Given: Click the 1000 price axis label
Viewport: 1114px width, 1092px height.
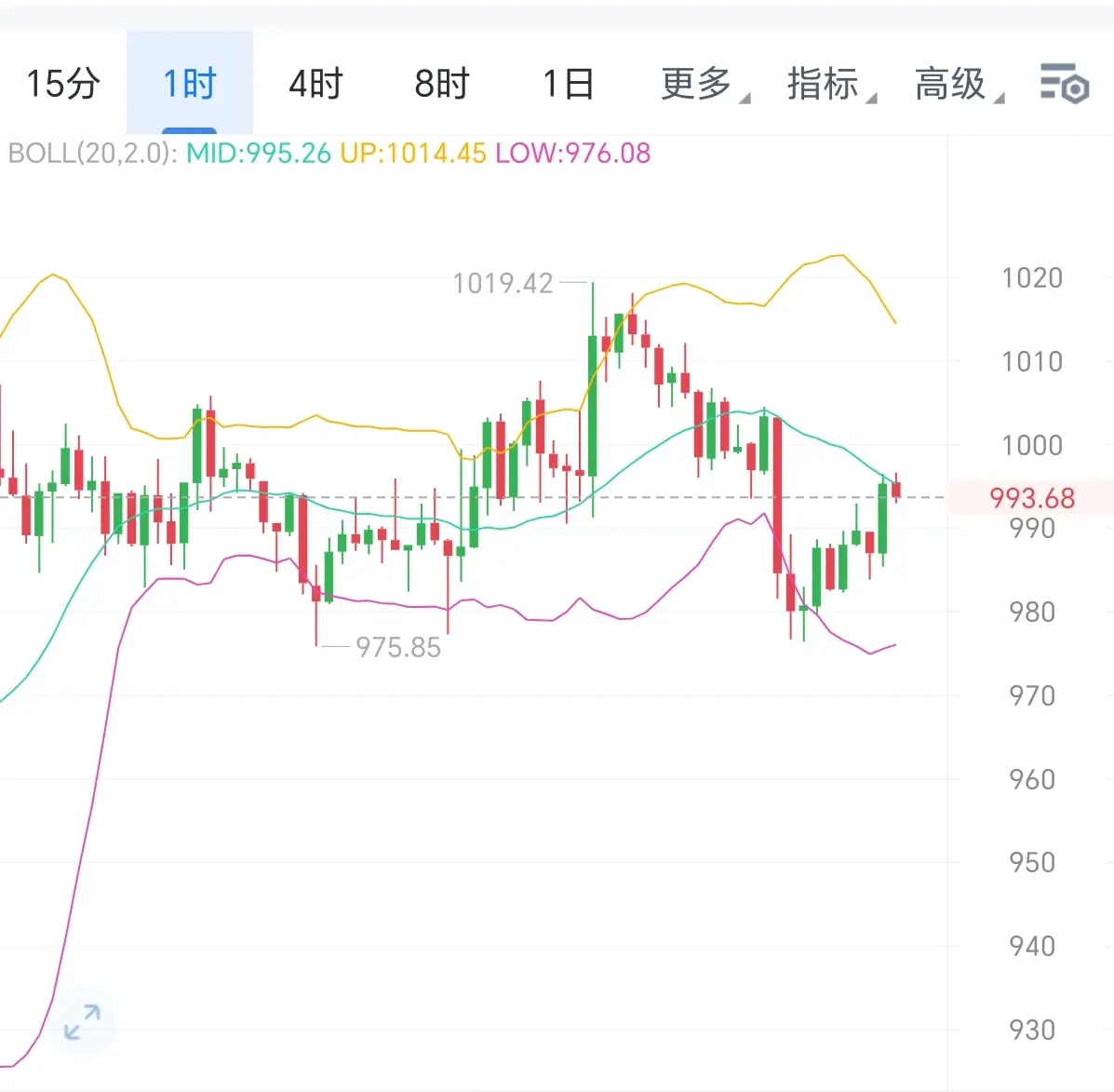Looking at the screenshot, I should point(1031,445).
